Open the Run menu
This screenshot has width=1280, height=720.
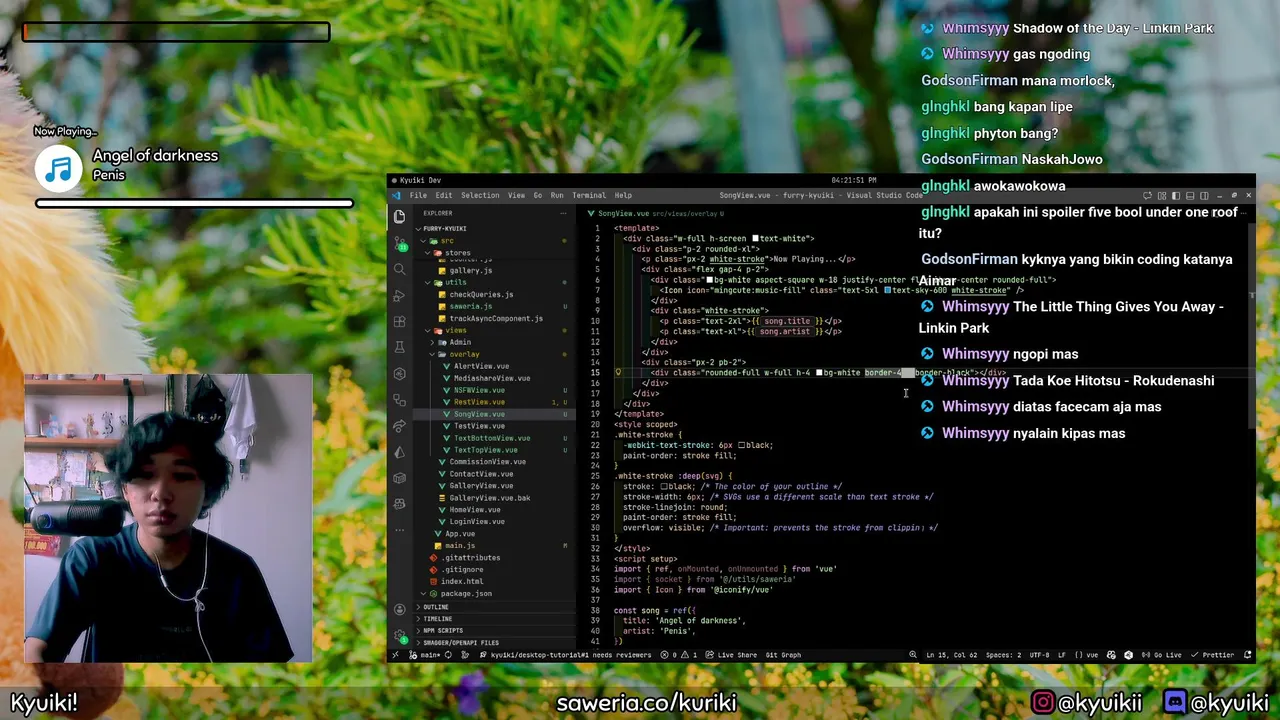click(557, 195)
